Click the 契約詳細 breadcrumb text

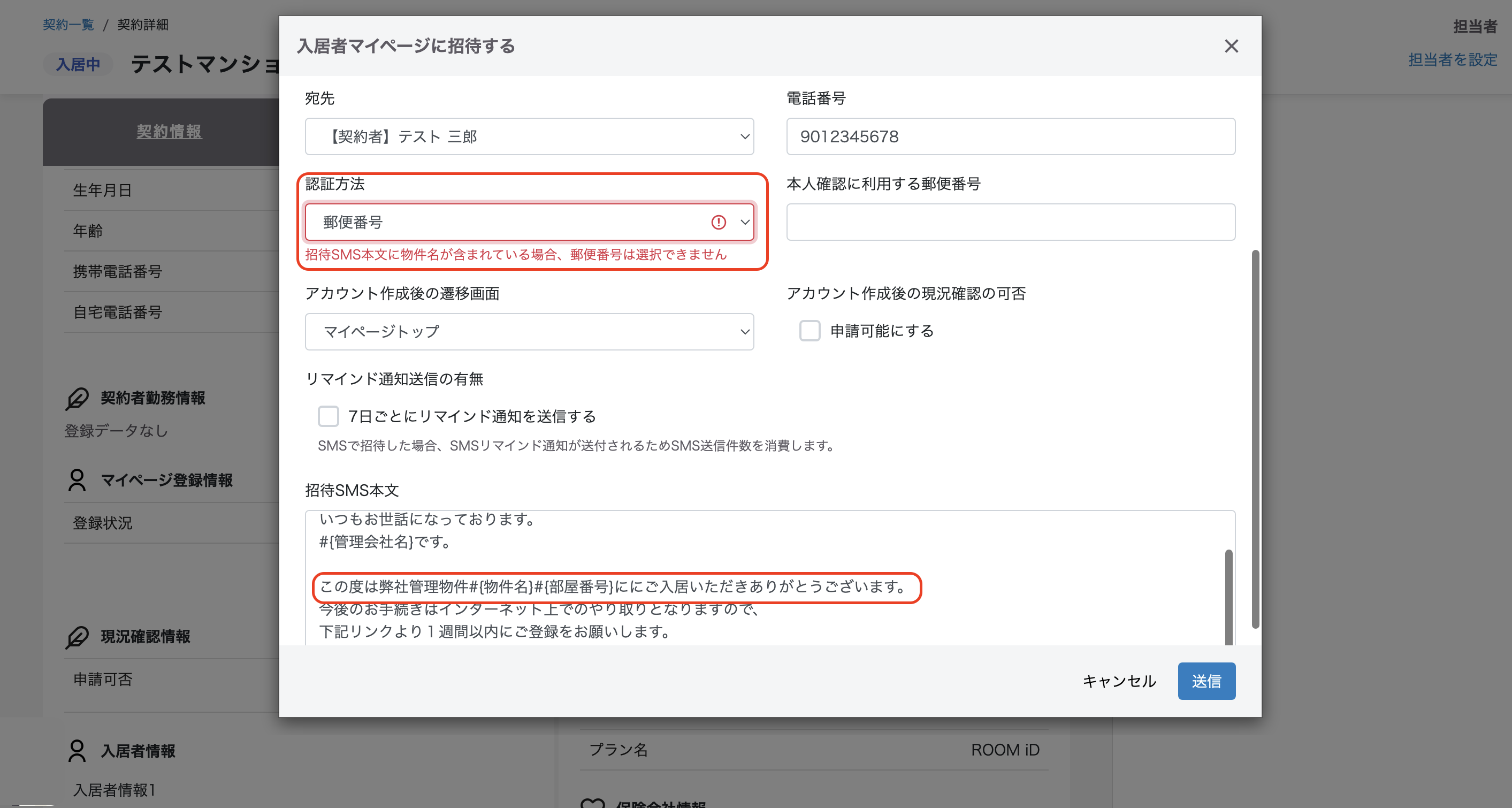point(143,25)
